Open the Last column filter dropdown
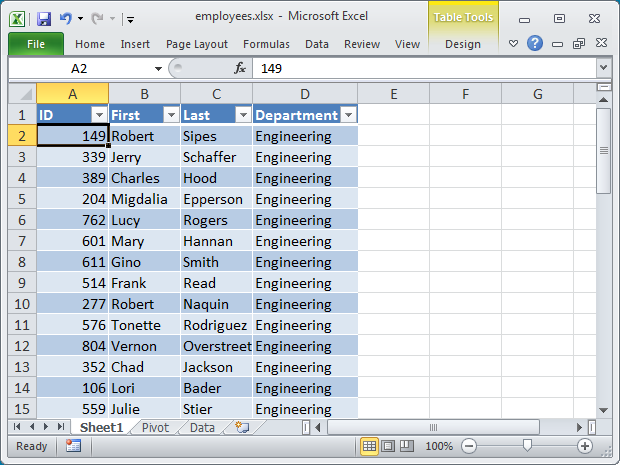This screenshot has height=465, width=620. point(243,115)
